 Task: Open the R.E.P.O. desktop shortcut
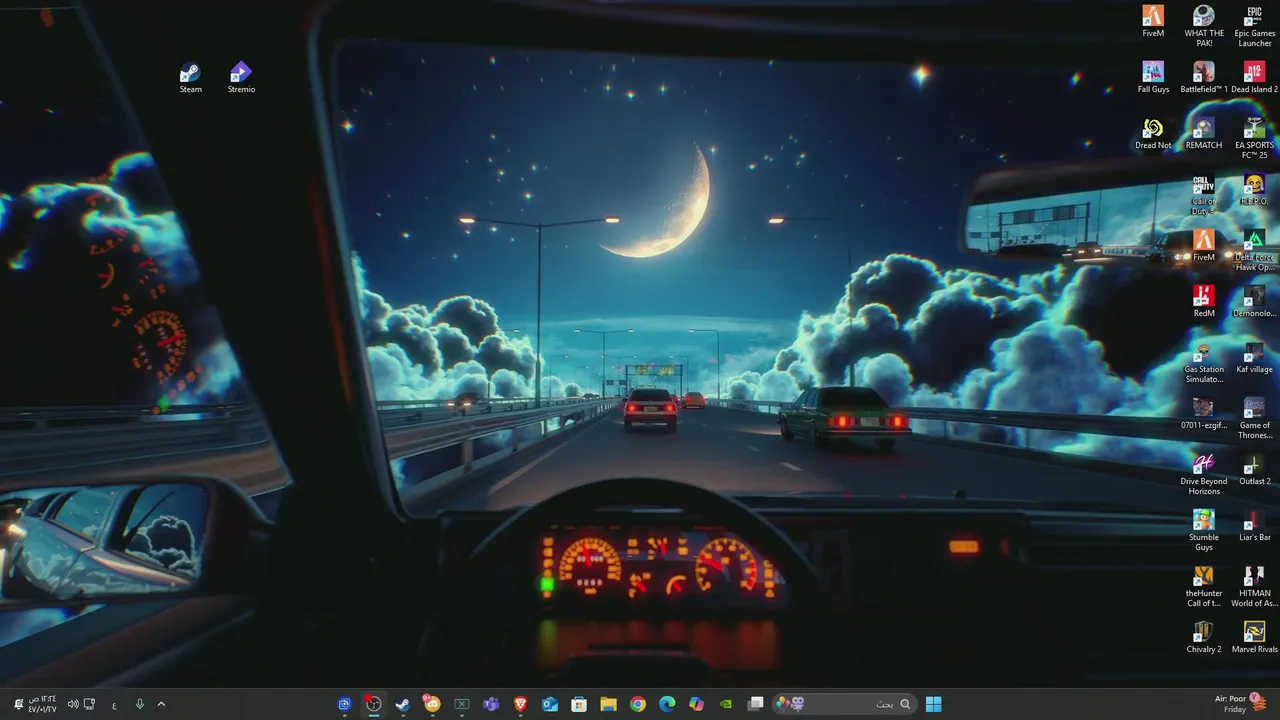point(1254,190)
